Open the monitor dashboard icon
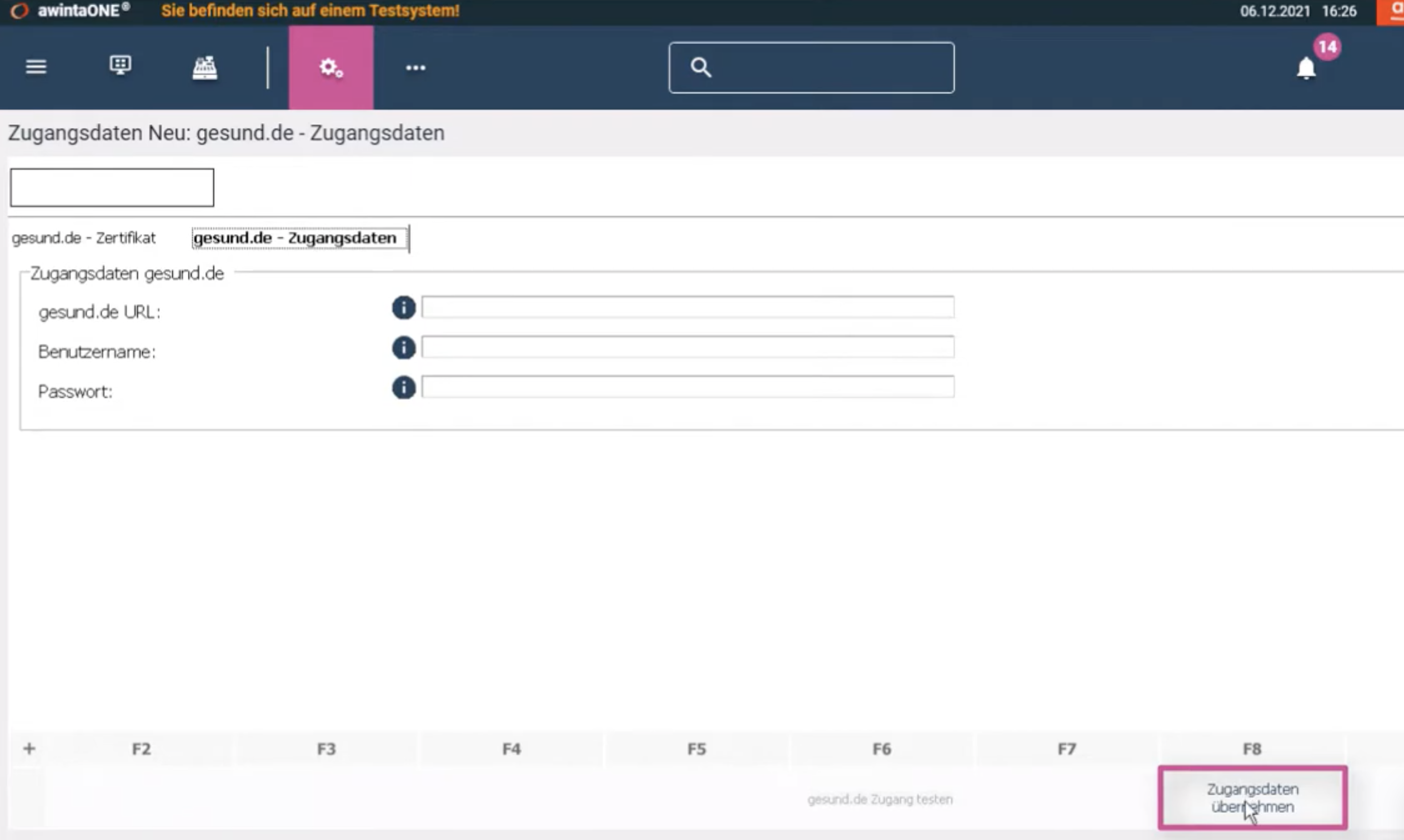The width and height of the screenshot is (1404, 840). [x=120, y=66]
